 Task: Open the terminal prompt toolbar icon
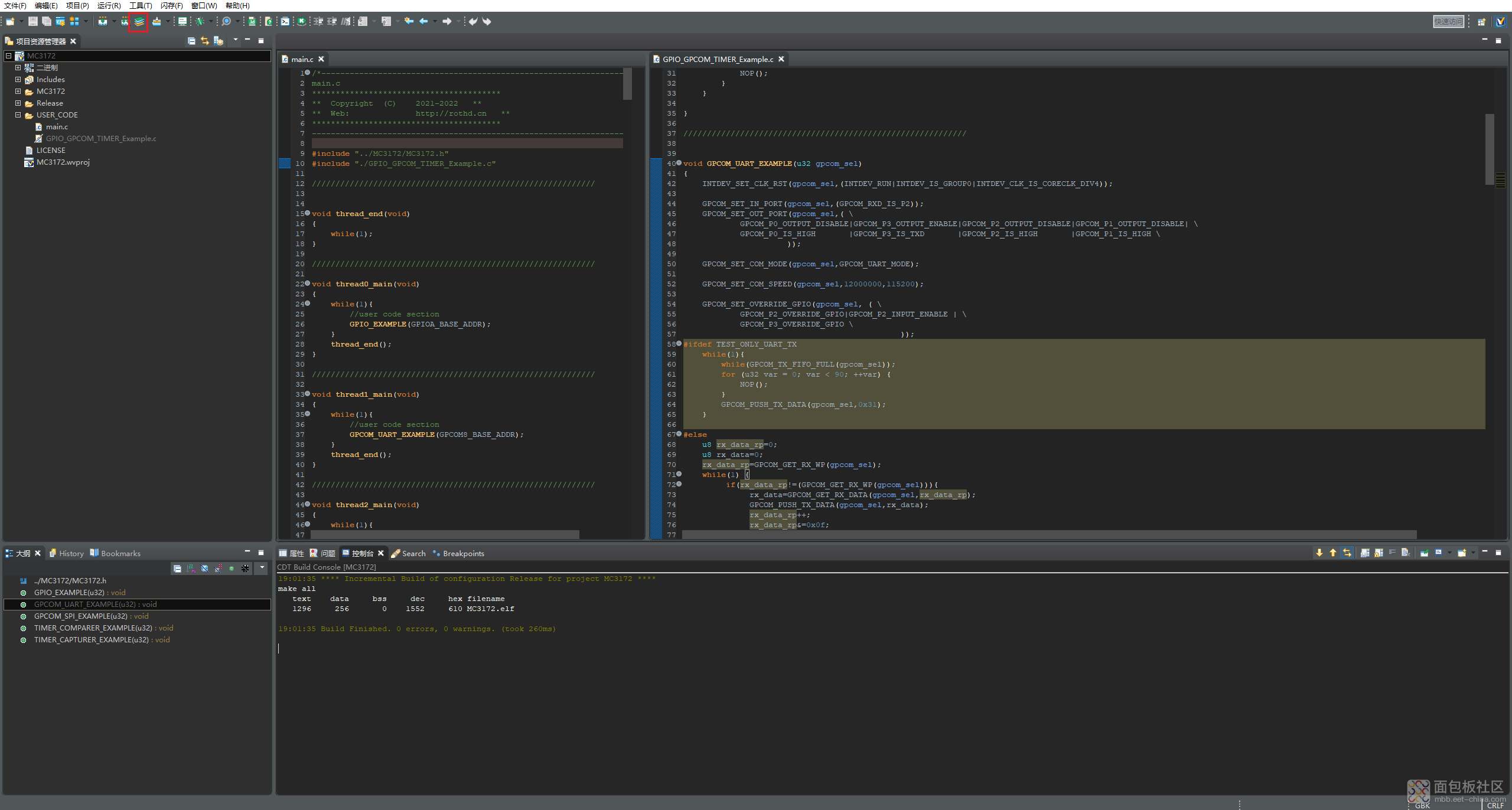285,21
